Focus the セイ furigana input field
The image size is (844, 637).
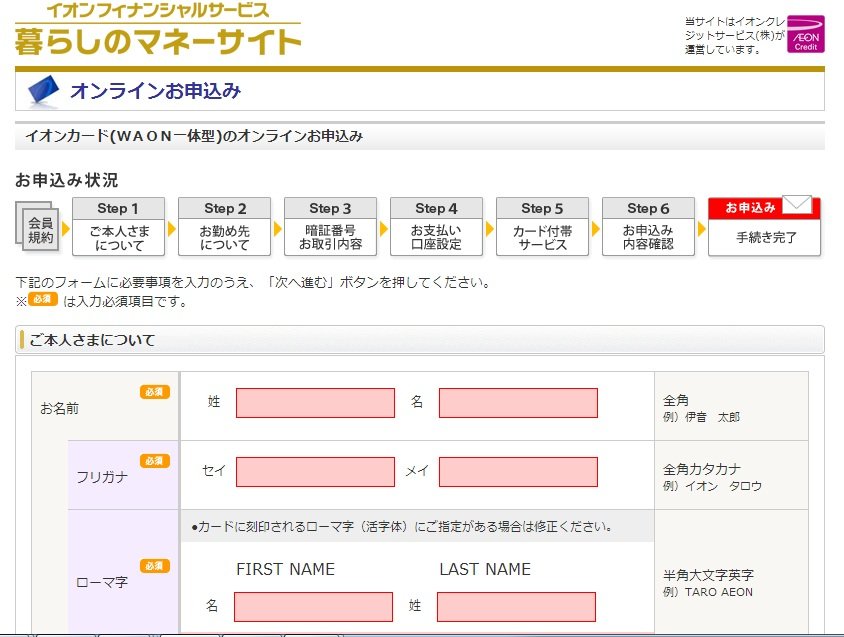click(x=315, y=472)
